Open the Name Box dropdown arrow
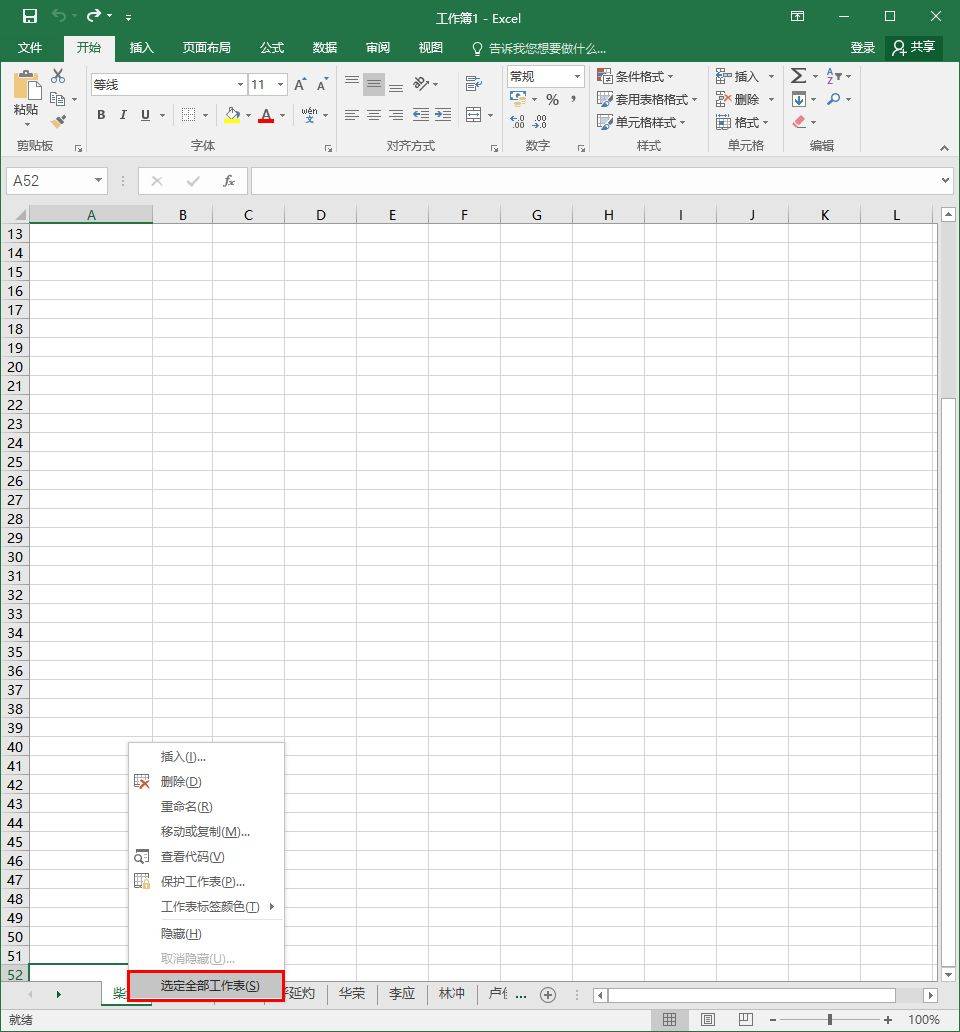Image resolution: width=960 pixels, height=1032 pixels. pyautogui.click(x=98, y=180)
